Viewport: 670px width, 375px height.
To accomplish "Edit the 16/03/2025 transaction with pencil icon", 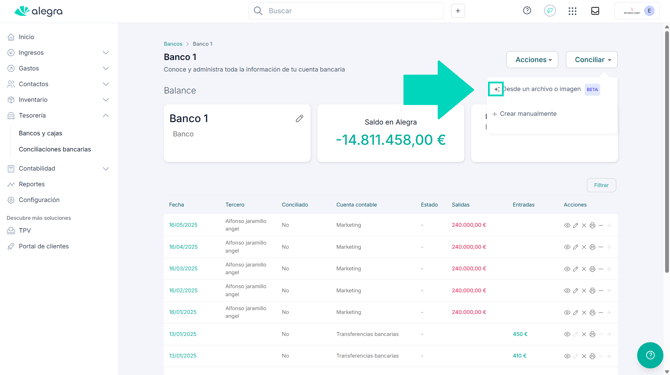I will pyautogui.click(x=576, y=269).
